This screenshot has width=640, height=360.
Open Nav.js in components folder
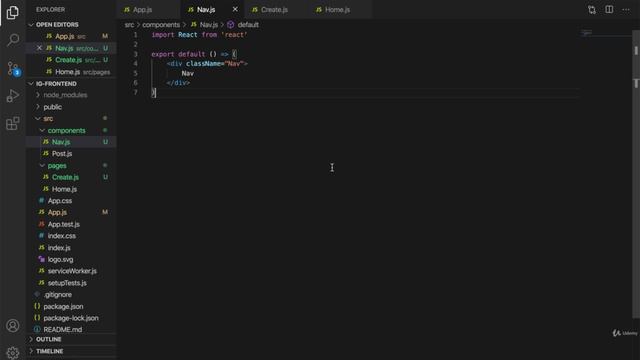[x=71, y=142]
